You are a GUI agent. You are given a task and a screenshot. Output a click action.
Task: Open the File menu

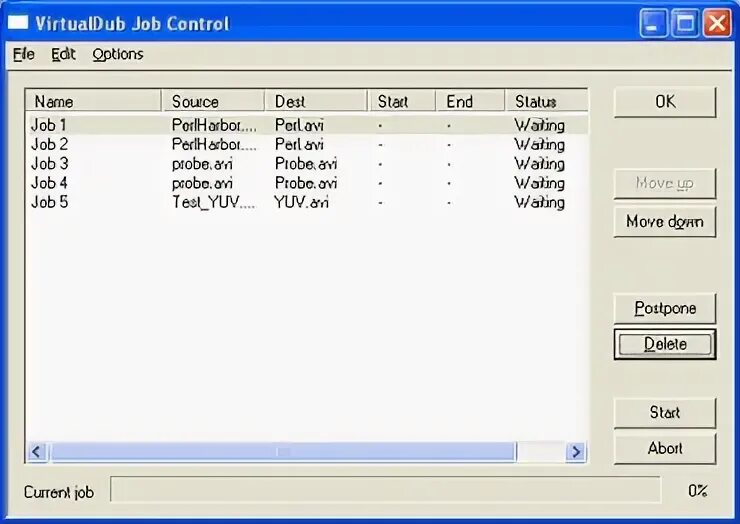24,54
